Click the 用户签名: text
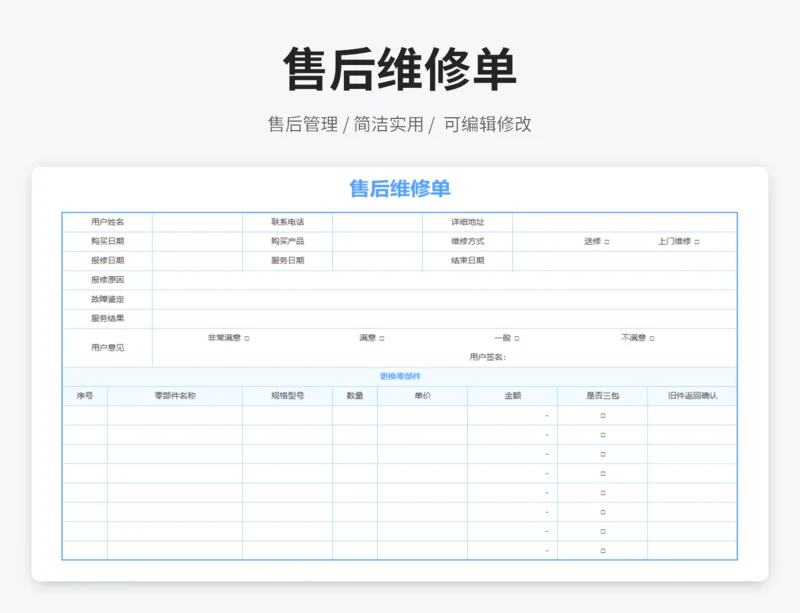800x613 pixels. [x=488, y=357]
